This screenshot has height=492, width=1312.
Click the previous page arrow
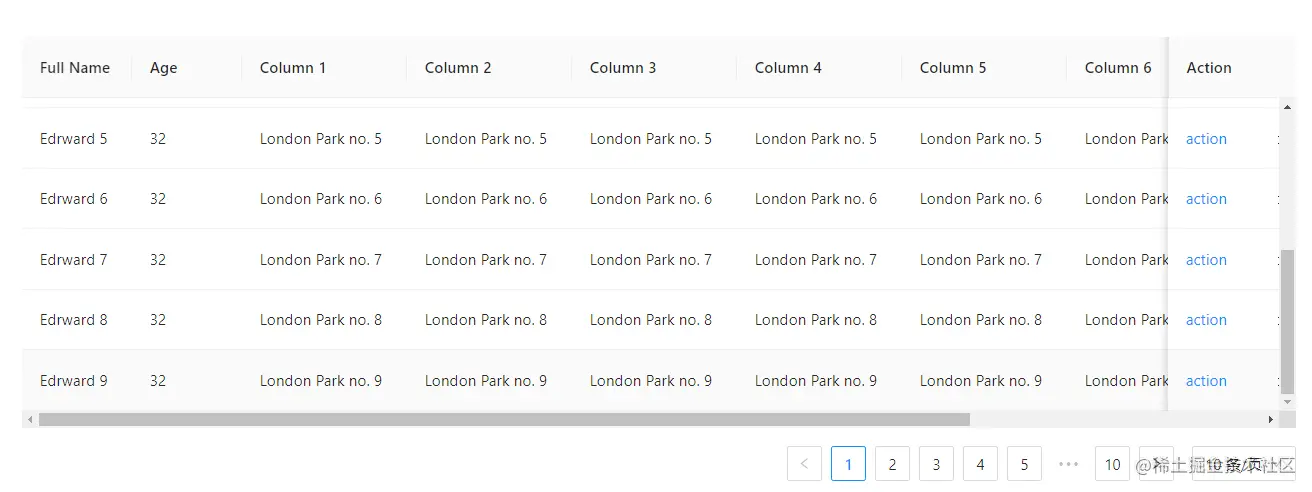804,464
